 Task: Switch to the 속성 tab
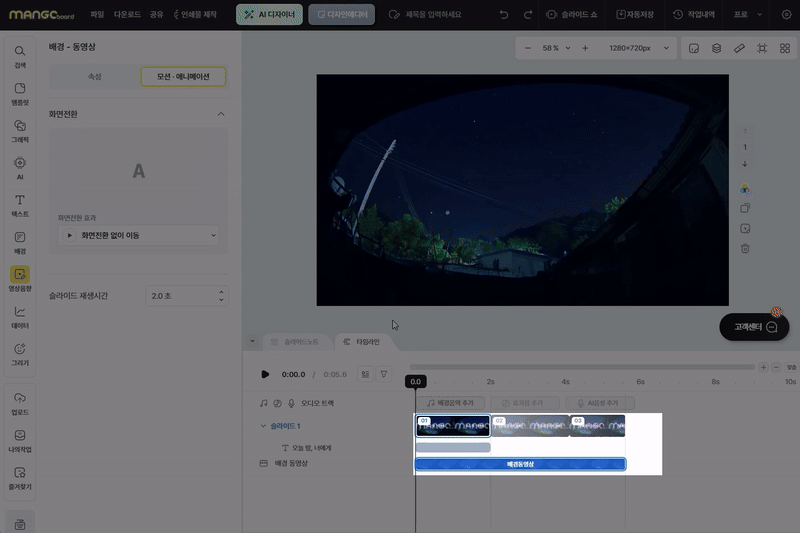coord(95,76)
